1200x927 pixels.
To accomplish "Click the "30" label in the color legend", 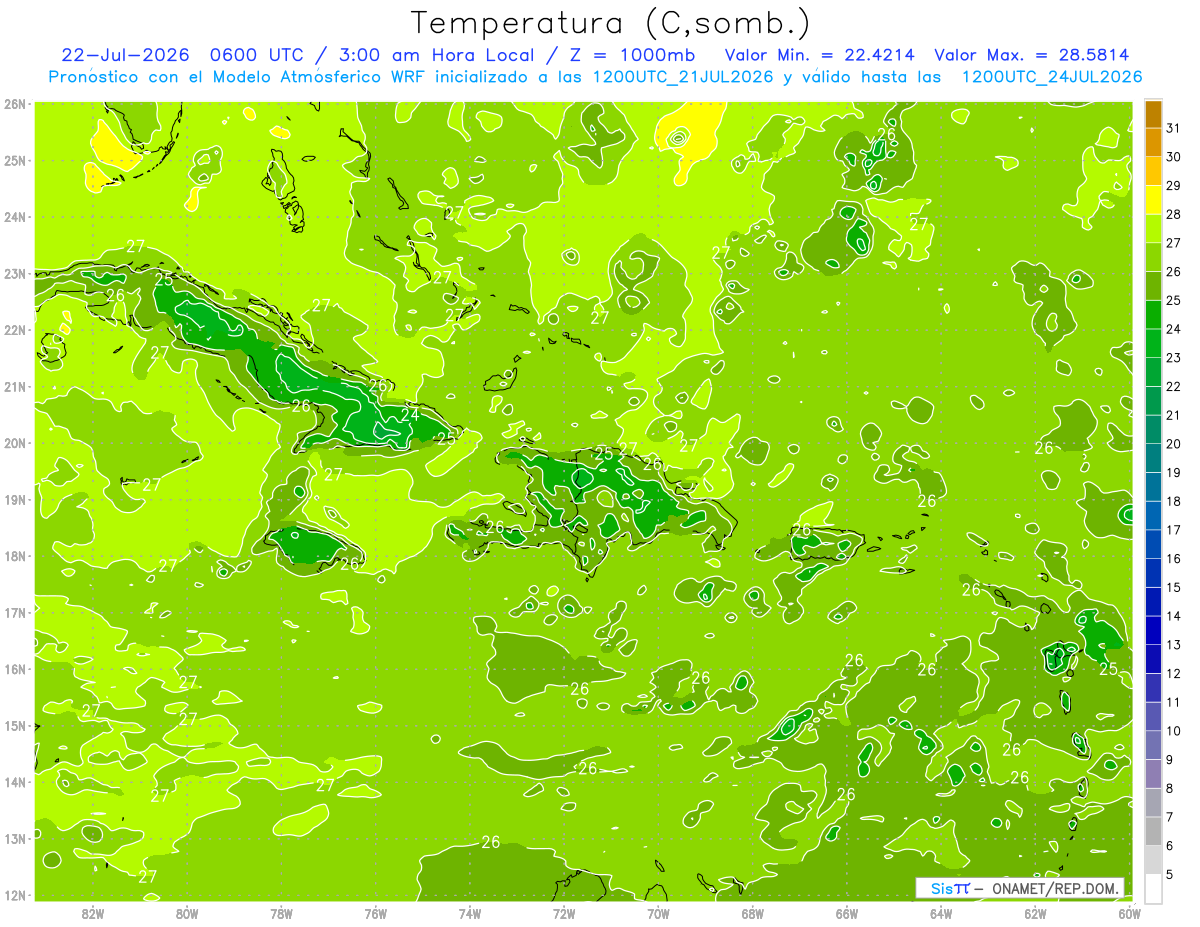I will tap(1174, 157).
